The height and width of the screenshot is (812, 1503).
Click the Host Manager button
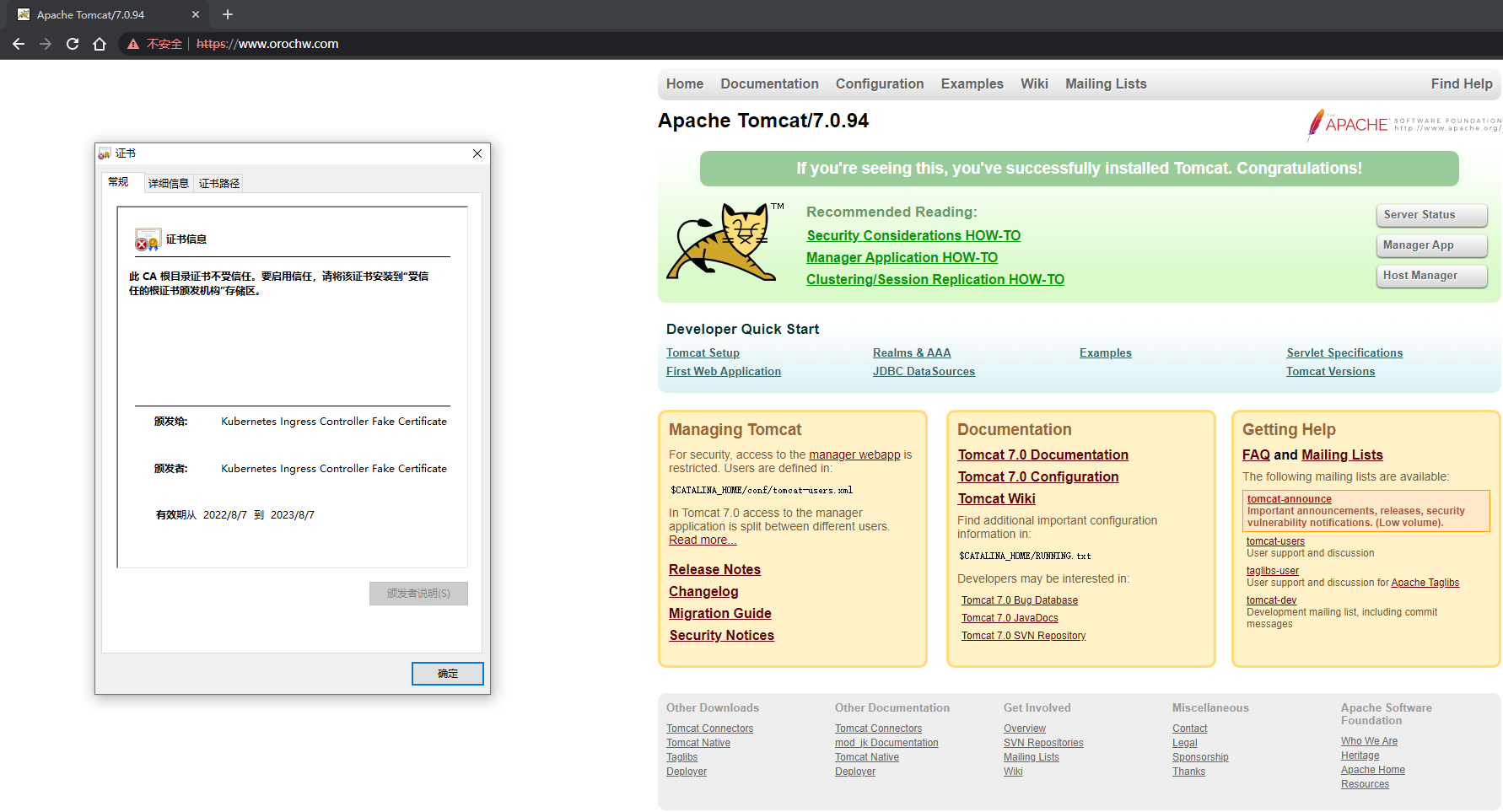click(1431, 276)
